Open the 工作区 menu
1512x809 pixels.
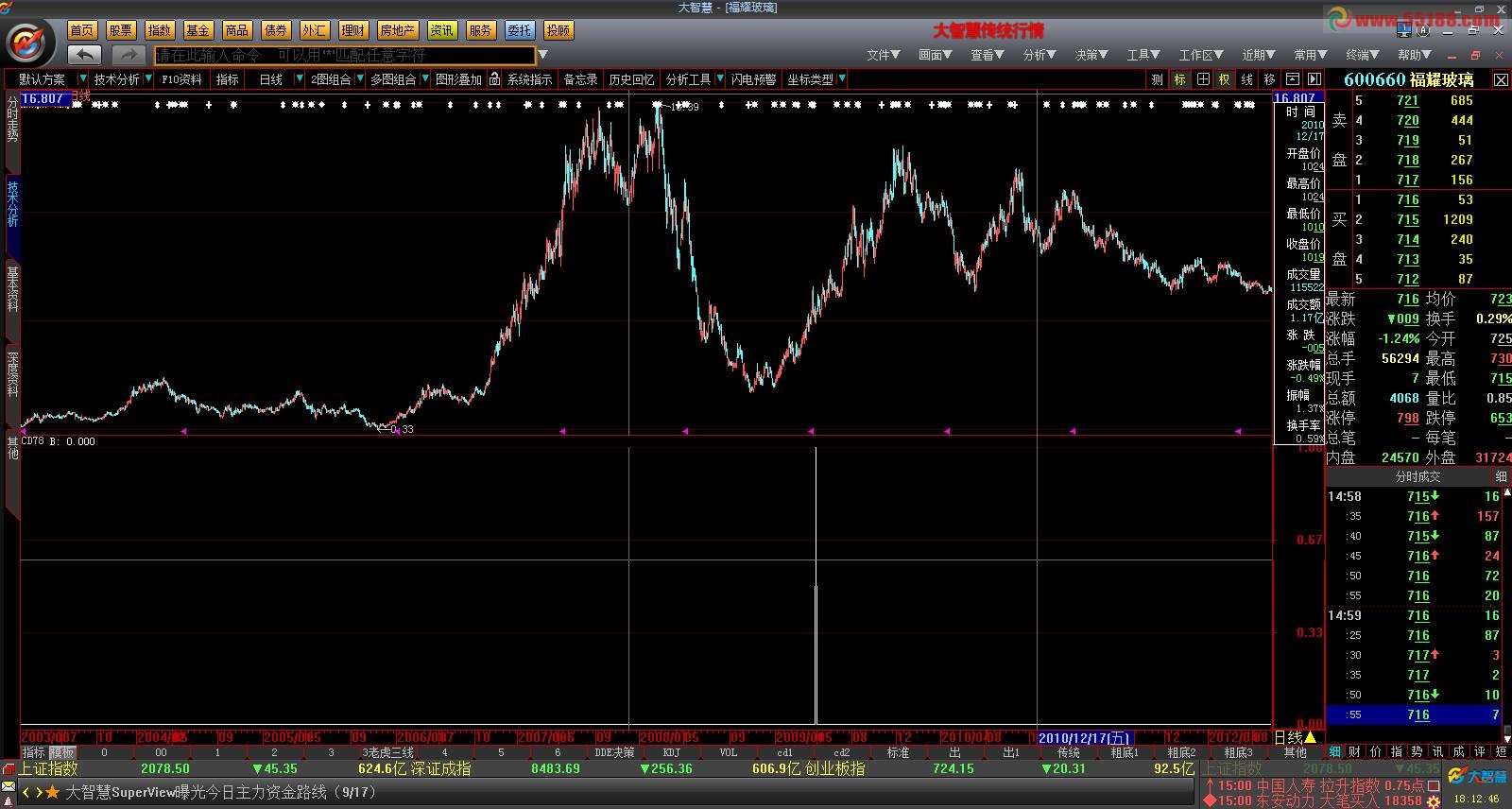coord(1201,55)
